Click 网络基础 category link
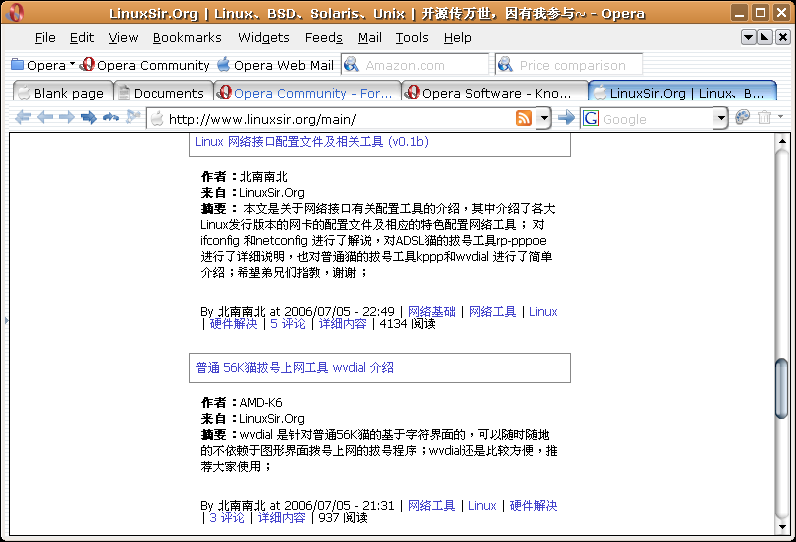796x542 pixels. (432, 312)
